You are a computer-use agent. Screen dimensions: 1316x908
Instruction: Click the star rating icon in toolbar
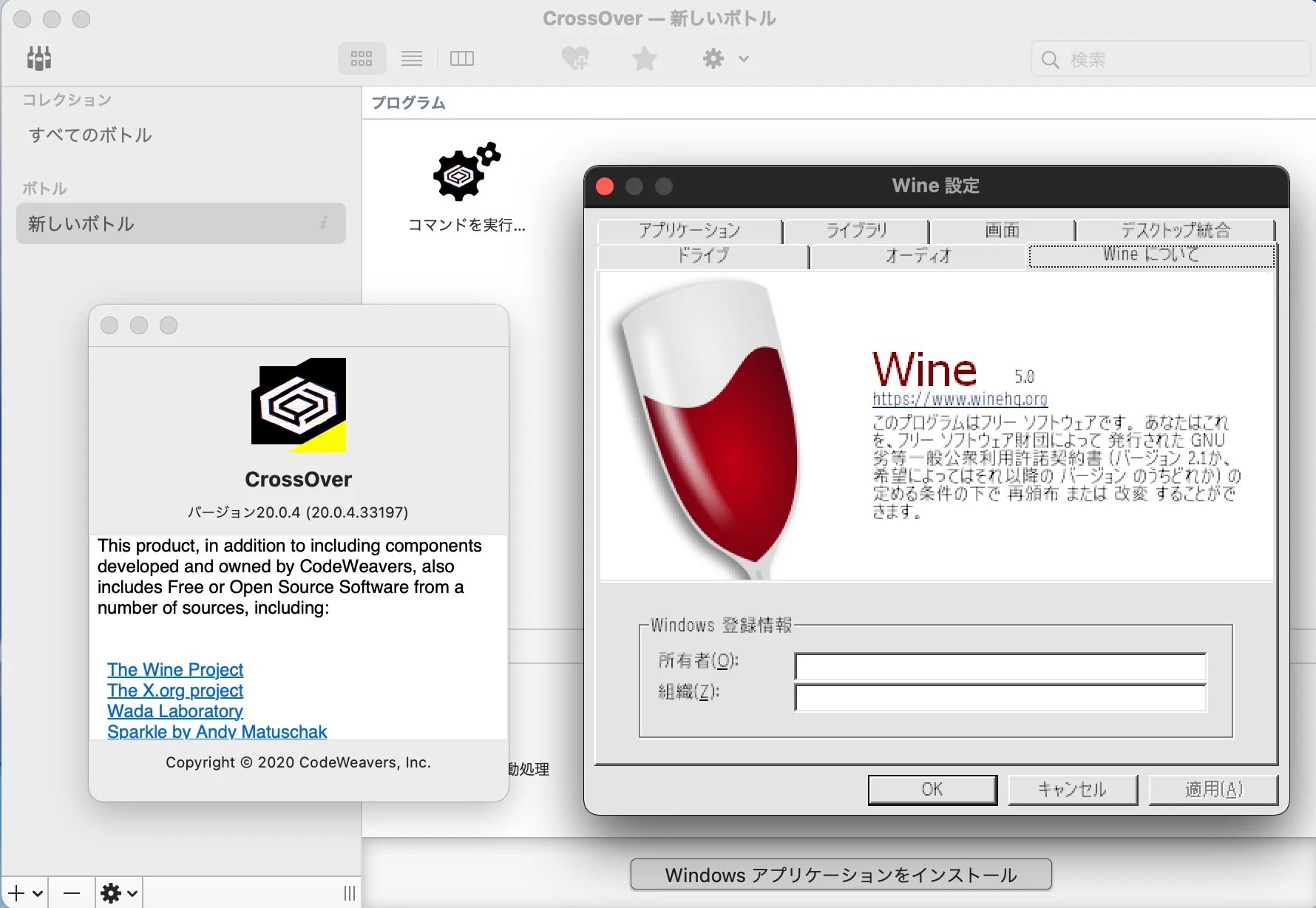point(644,58)
